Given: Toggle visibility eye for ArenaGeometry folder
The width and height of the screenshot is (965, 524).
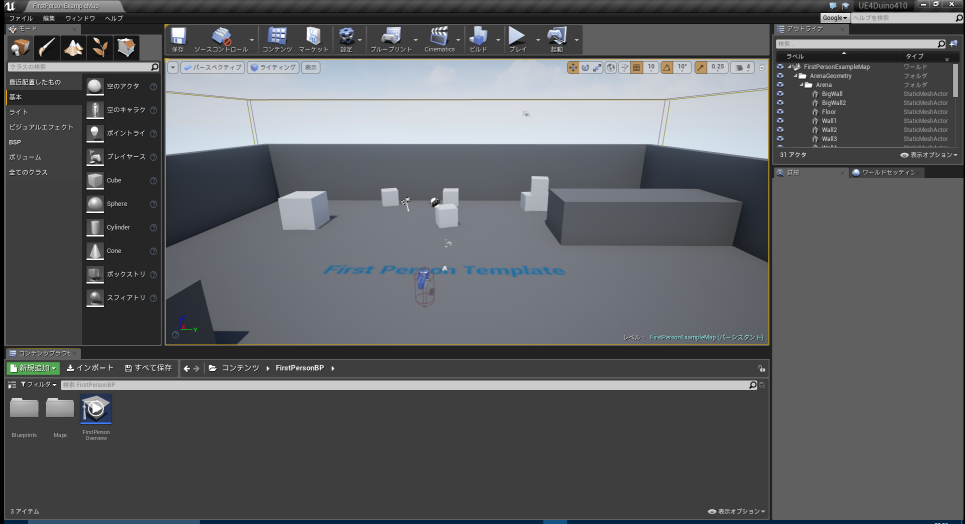Looking at the screenshot, I should 780,76.
